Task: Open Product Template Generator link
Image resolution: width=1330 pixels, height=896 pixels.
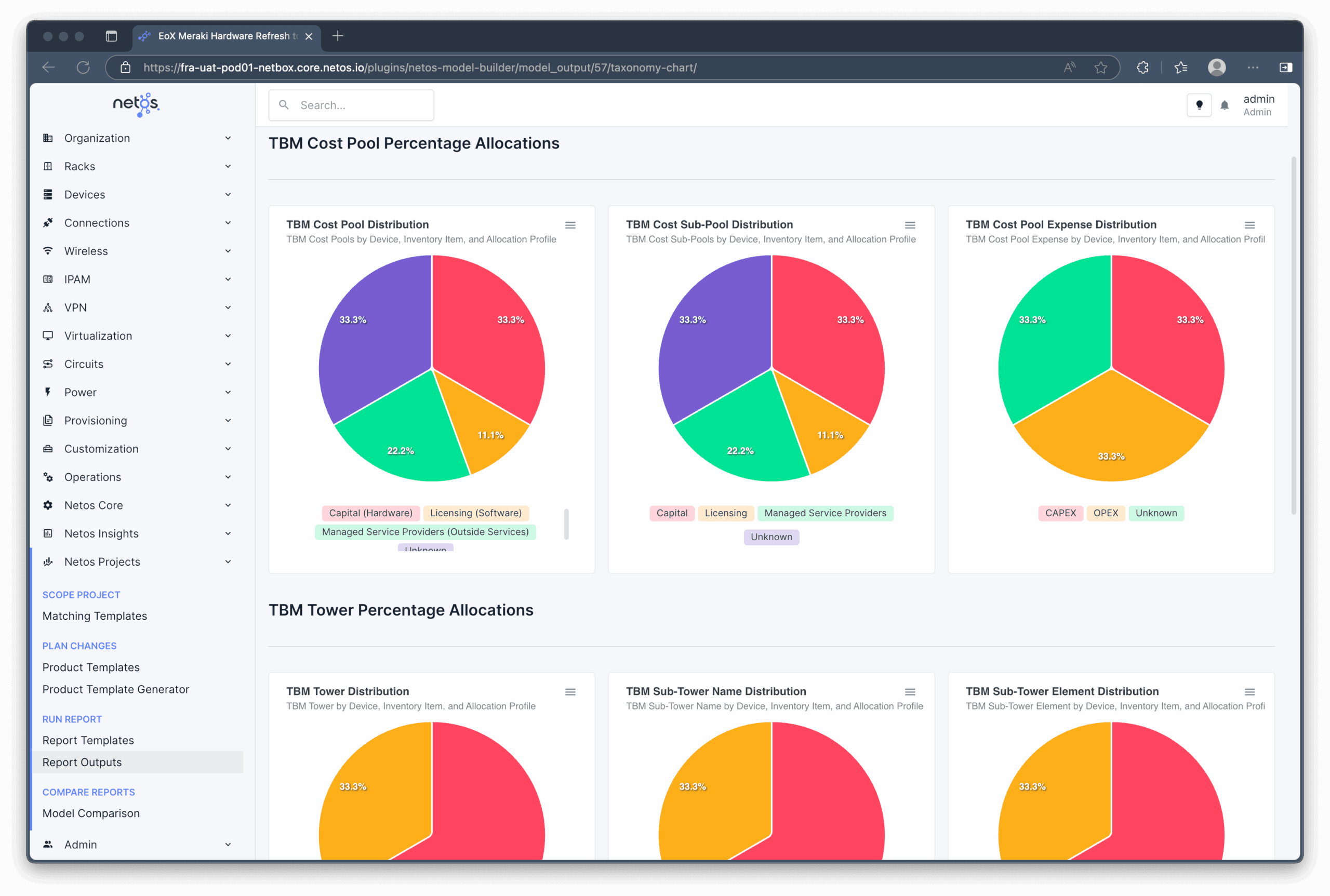Action: 115,689
